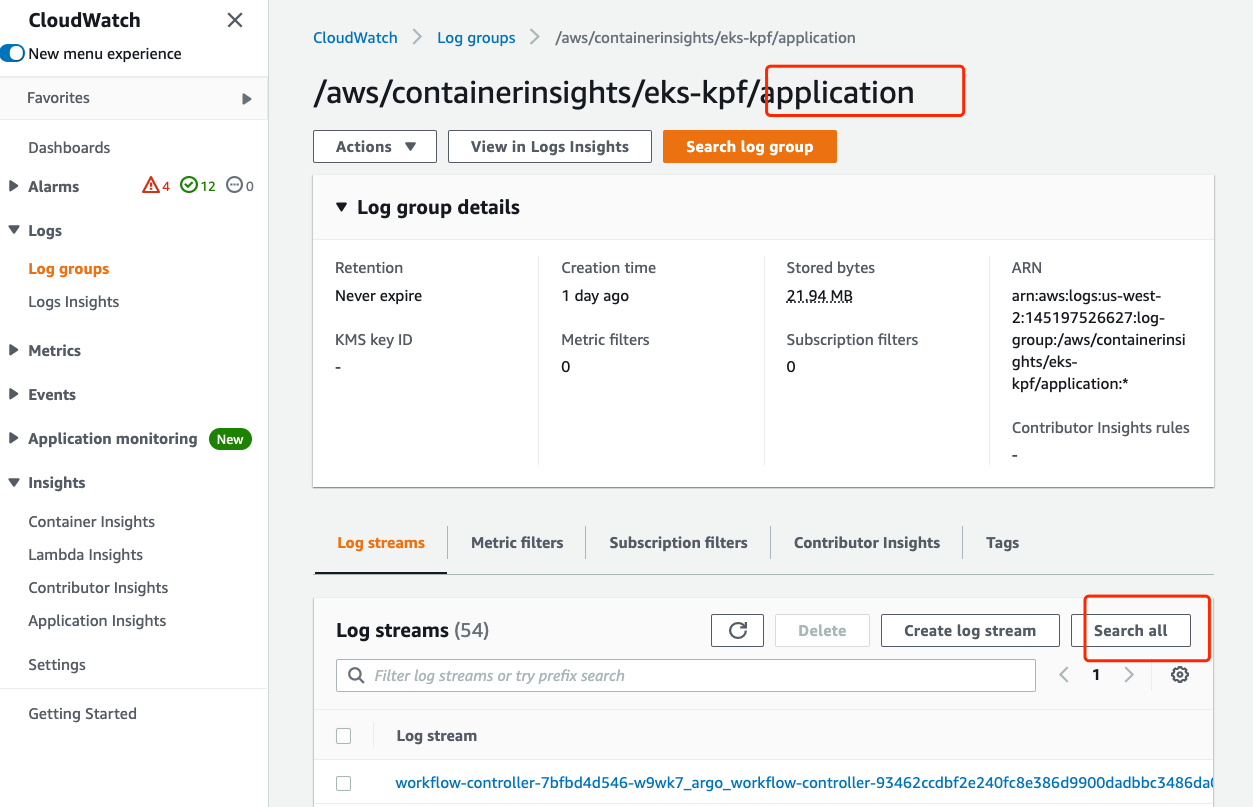Select all log streams checkbox
The width and height of the screenshot is (1253, 807).
coord(344,736)
